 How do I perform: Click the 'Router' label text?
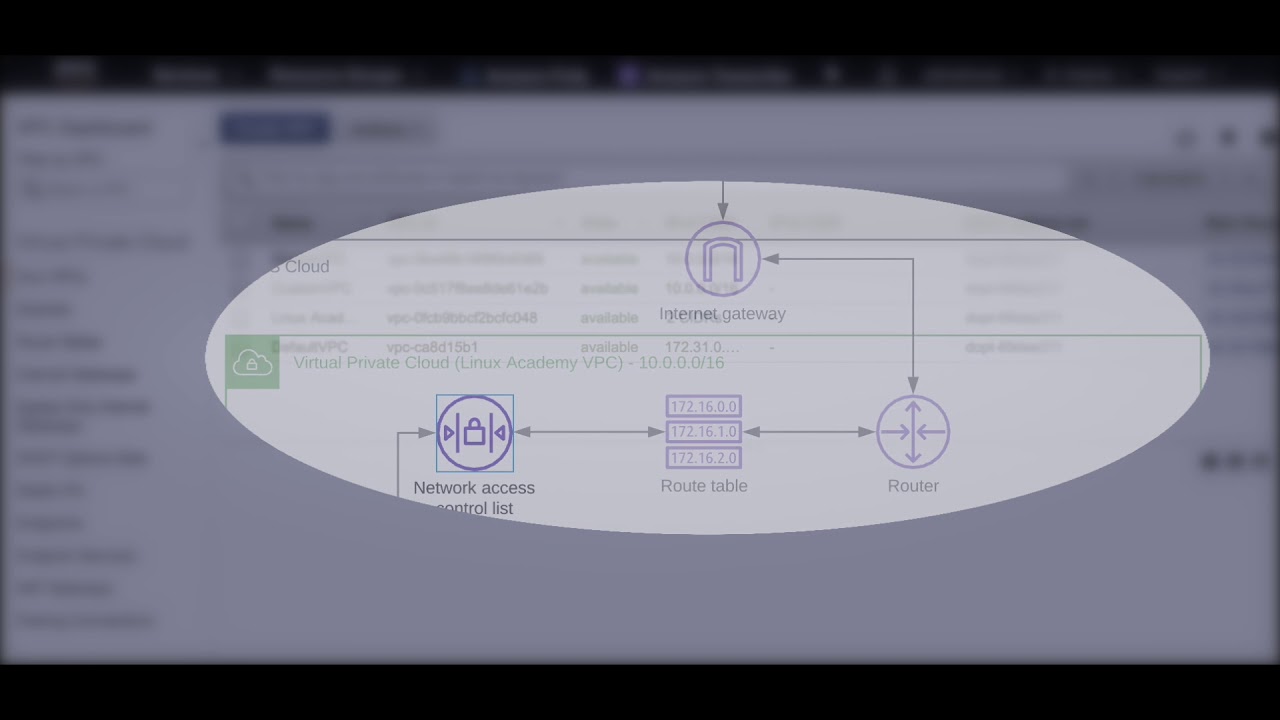[913, 486]
